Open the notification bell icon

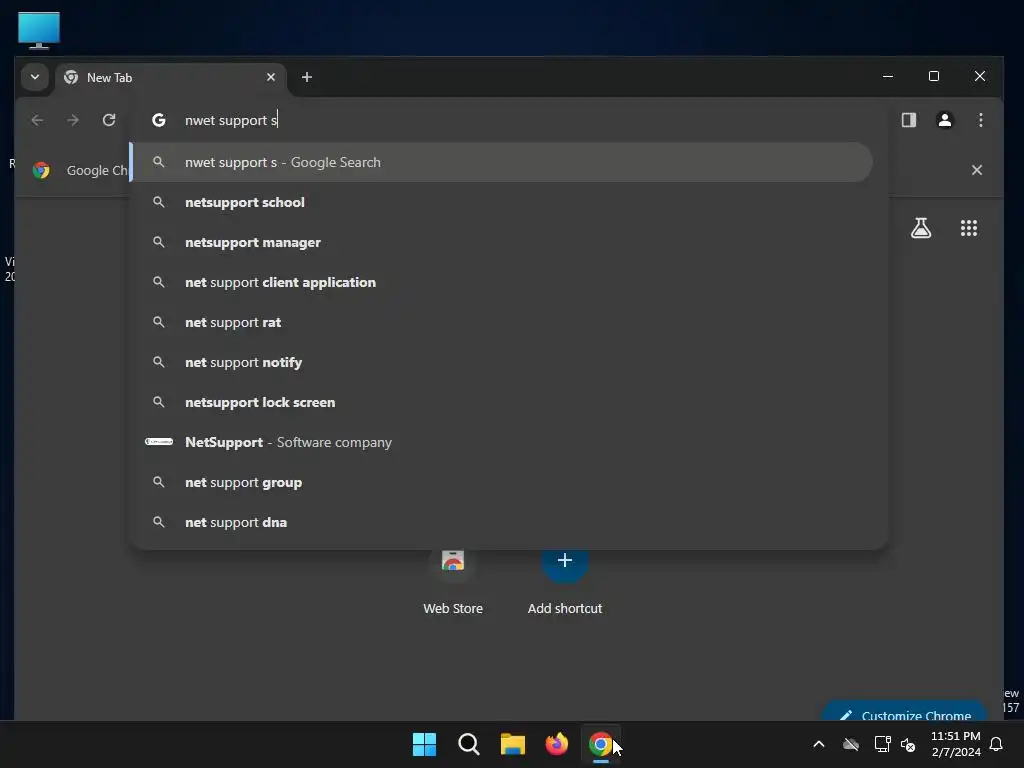(x=996, y=744)
